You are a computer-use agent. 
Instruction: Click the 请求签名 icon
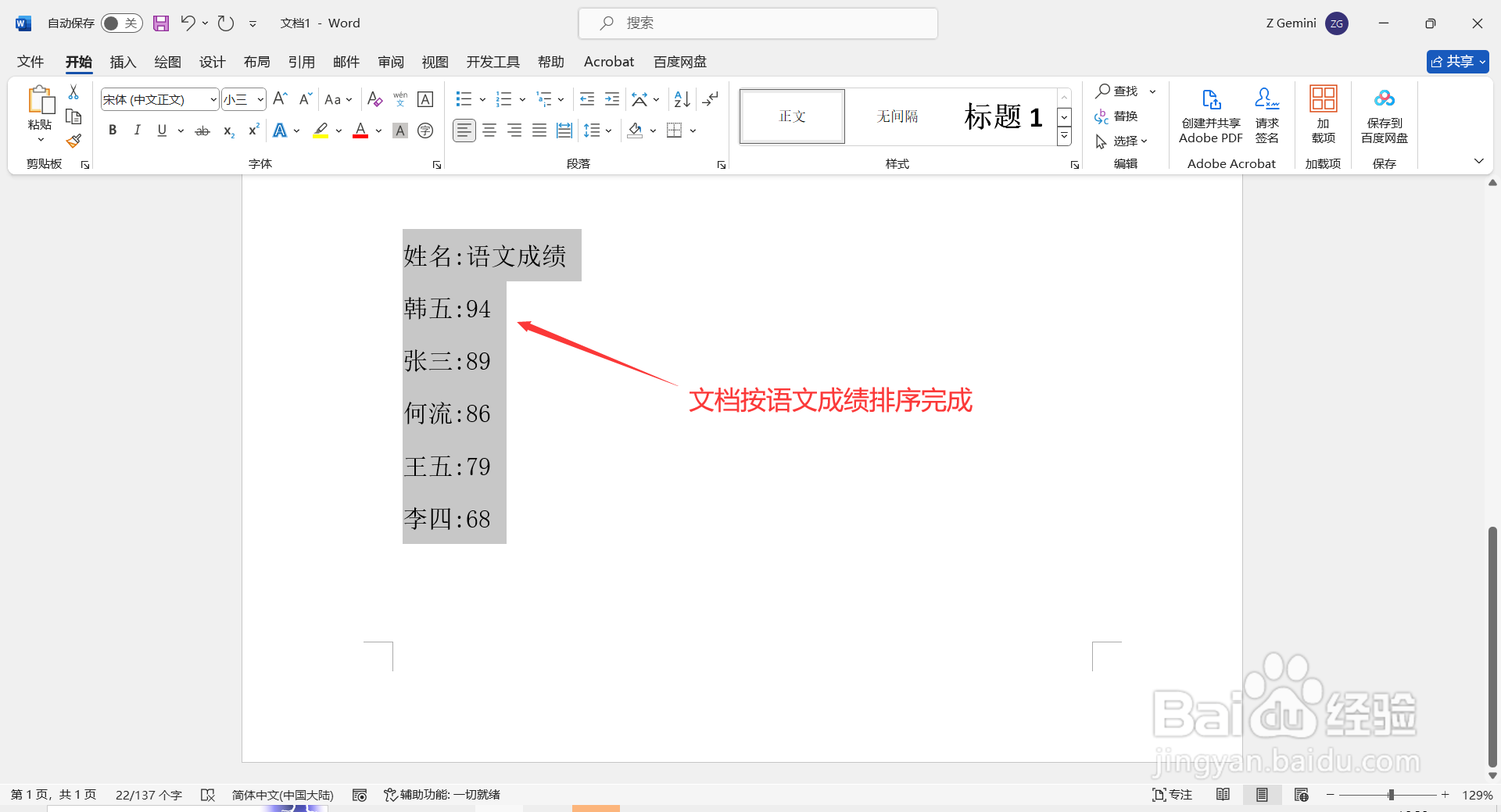click(1266, 116)
